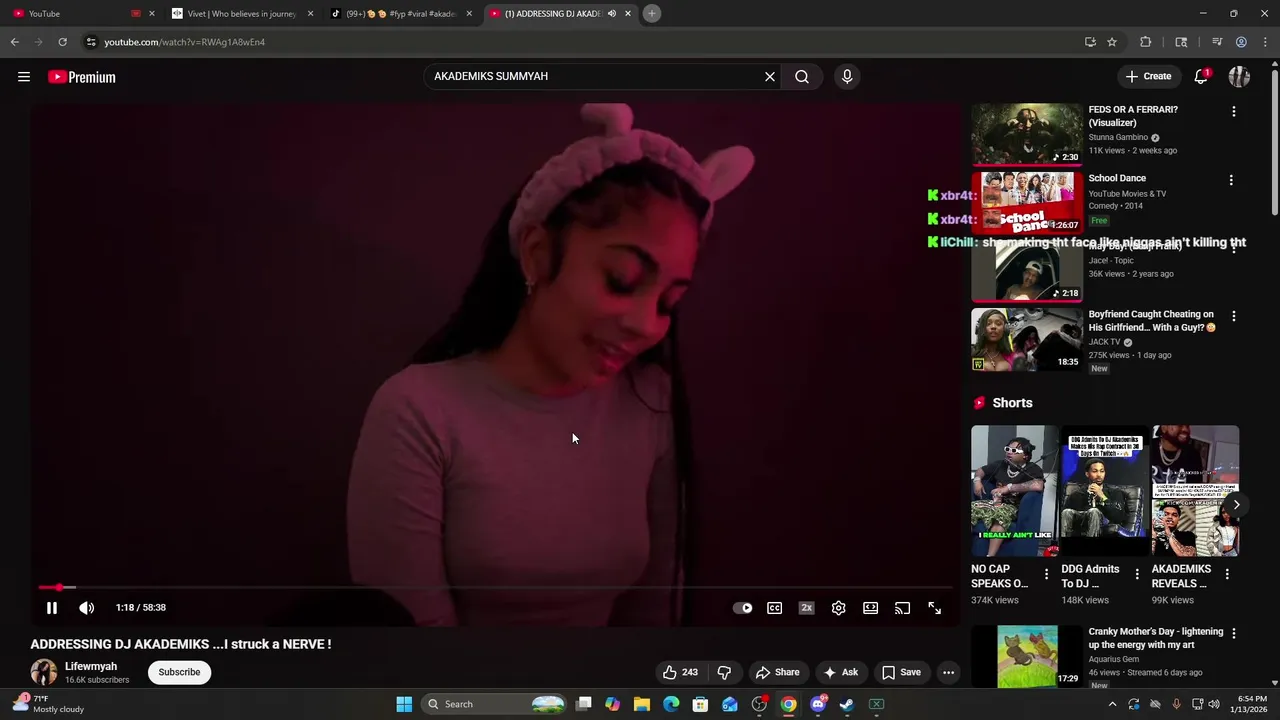Image resolution: width=1280 pixels, height=720 pixels.
Task: Switch to the TikTok #fyp tab
Action: pos(402,13)
